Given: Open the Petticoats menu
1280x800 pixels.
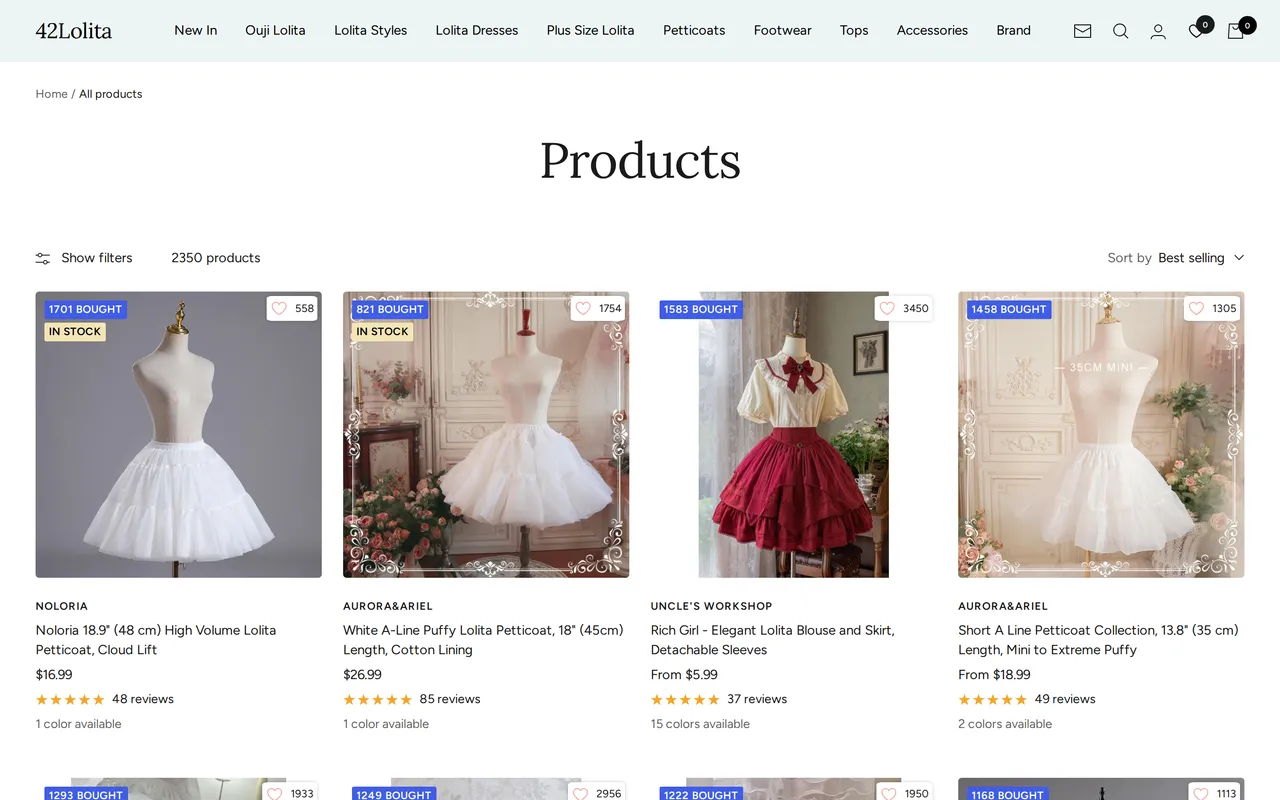Looking at the screenshot, I should (694, 31).
